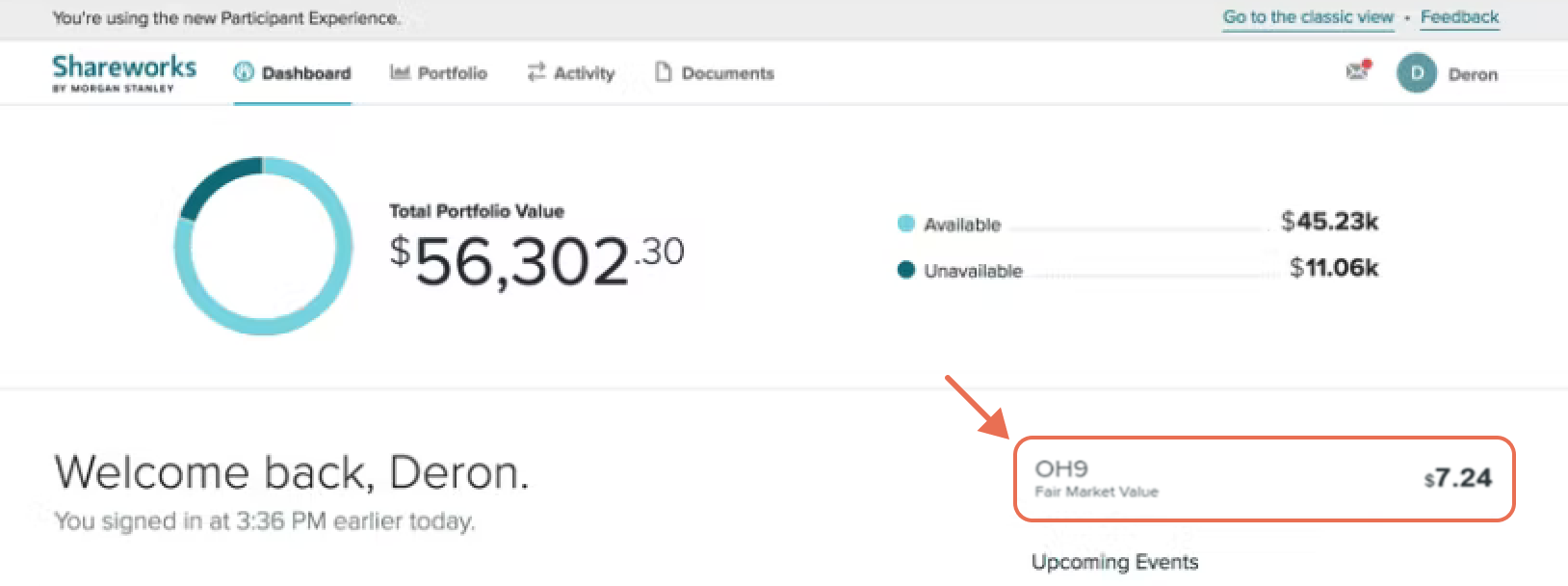Click the Total Portfolio Value amount $56,302.30

pyautogui.click(x=536, y=261)
